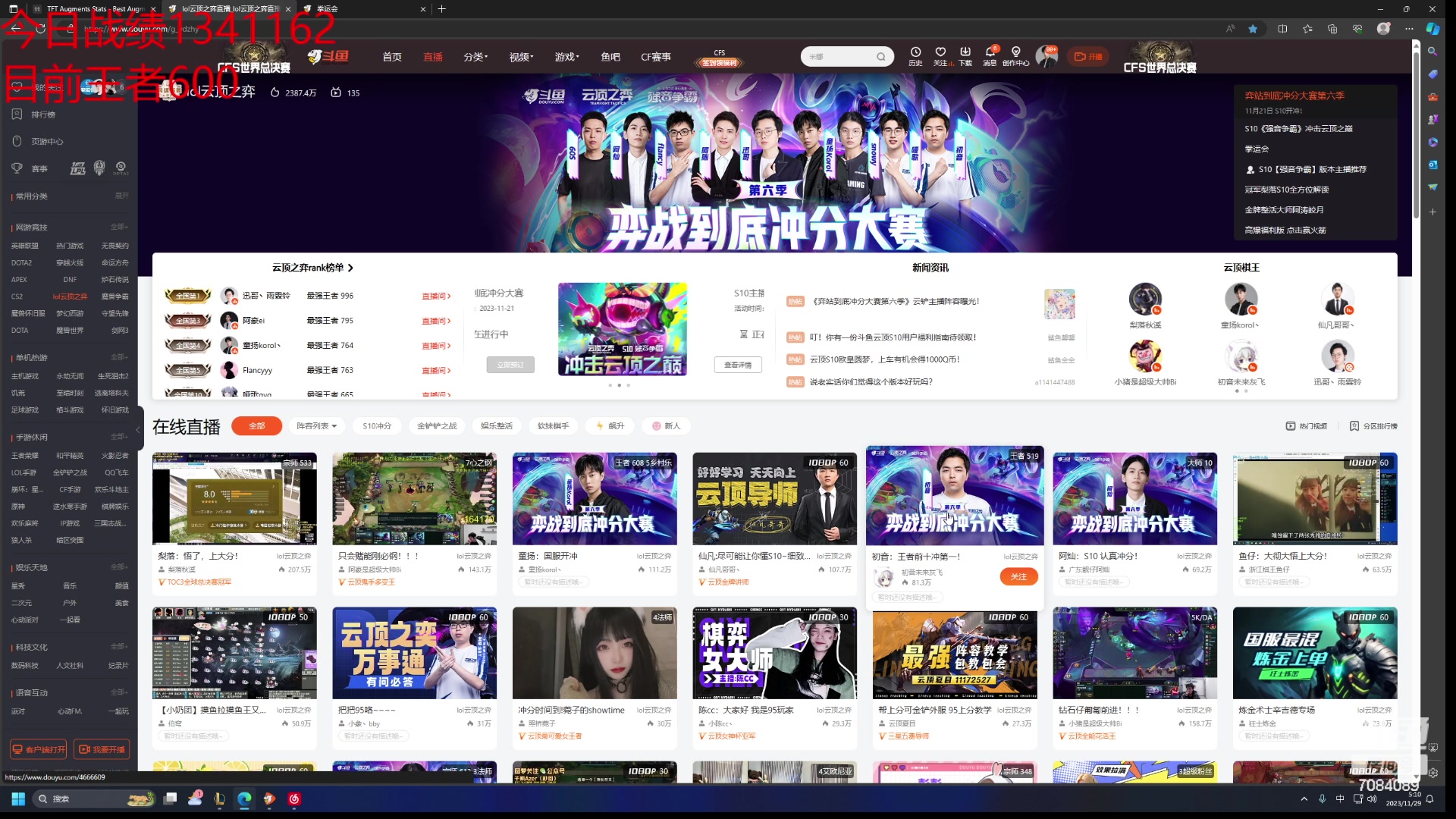1456x819 pixels.
Task: Open 页游中心 mouse icon in sidebar
Action: click(17, 141)
